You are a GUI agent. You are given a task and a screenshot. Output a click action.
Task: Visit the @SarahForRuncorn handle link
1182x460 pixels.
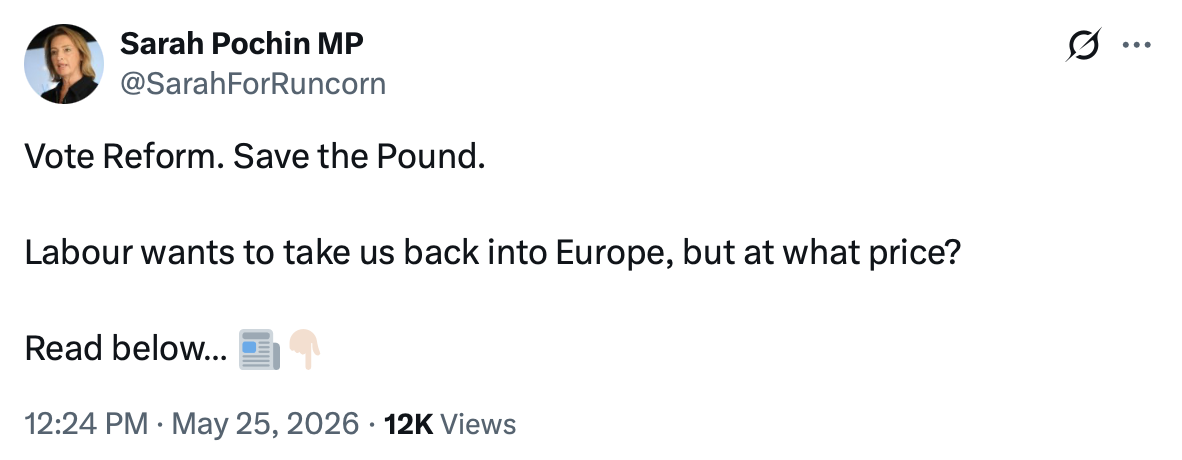[x=253, y=84]
